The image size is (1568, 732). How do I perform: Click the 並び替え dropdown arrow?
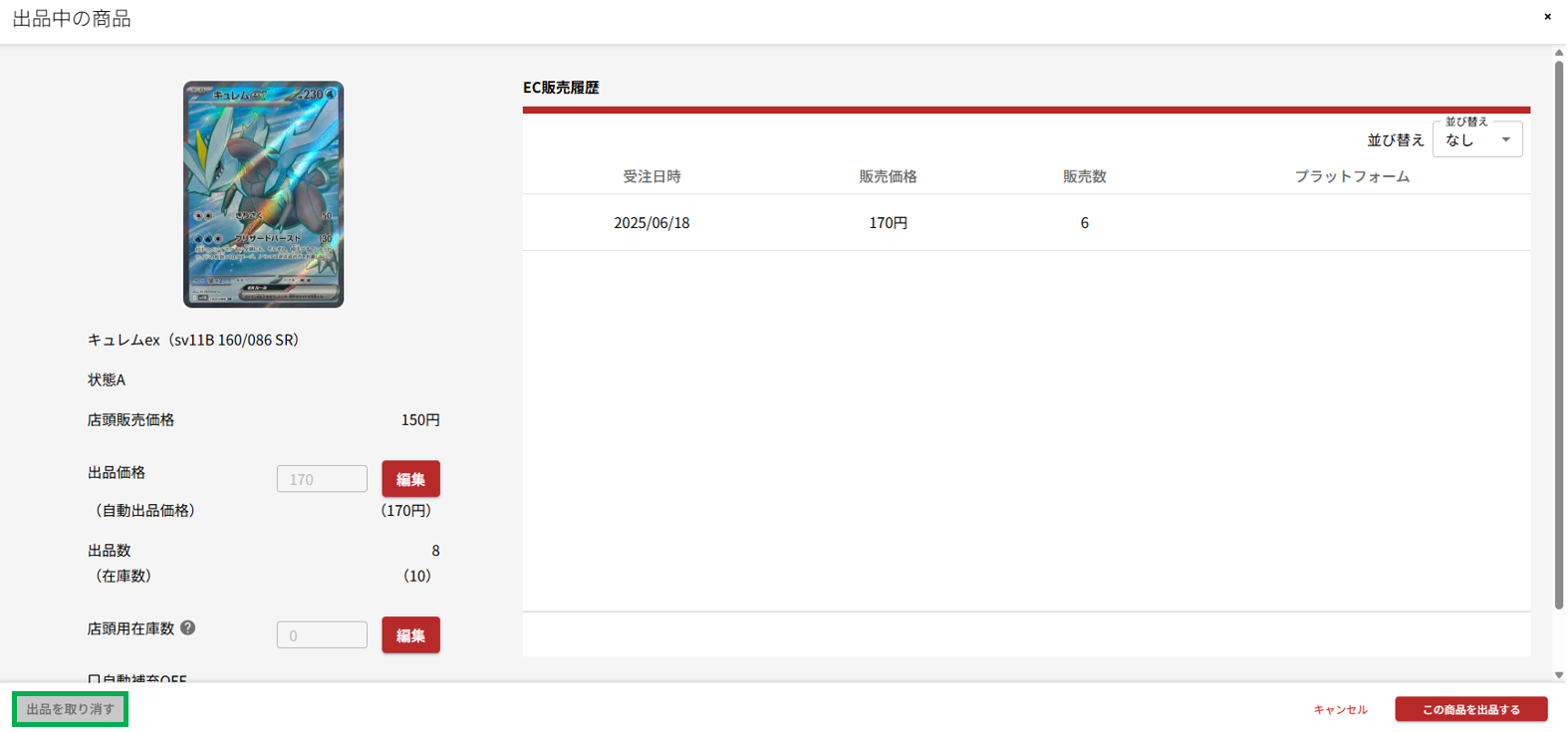click(1505, 140)
